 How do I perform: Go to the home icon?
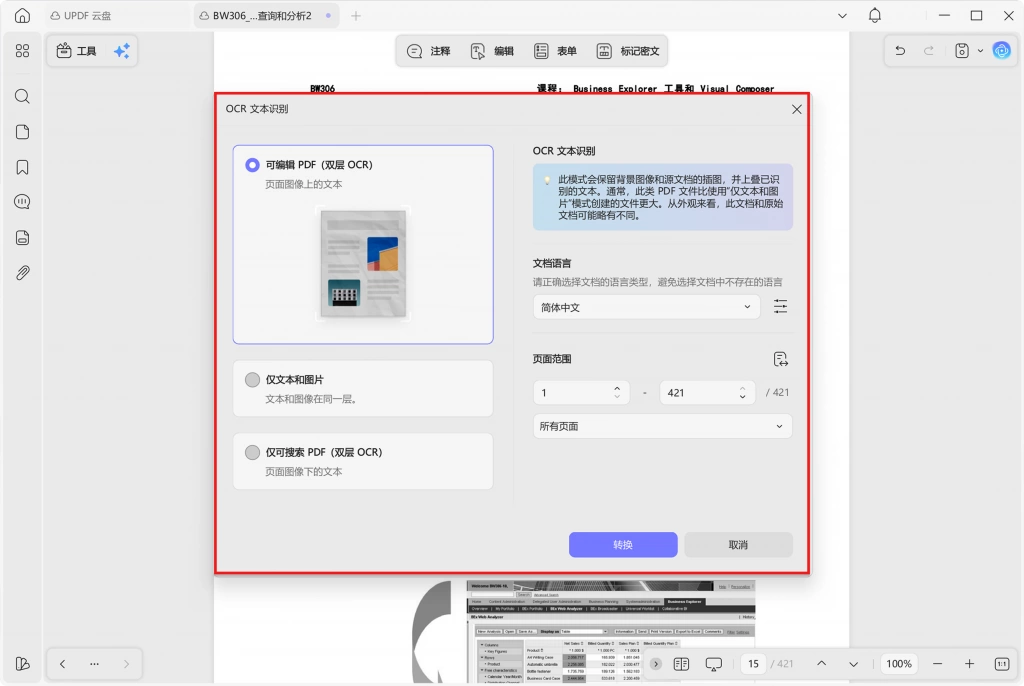[22, 15]
